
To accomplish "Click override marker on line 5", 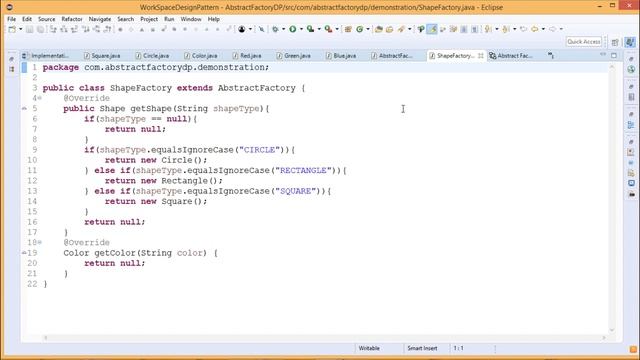I will coord(24,109).
